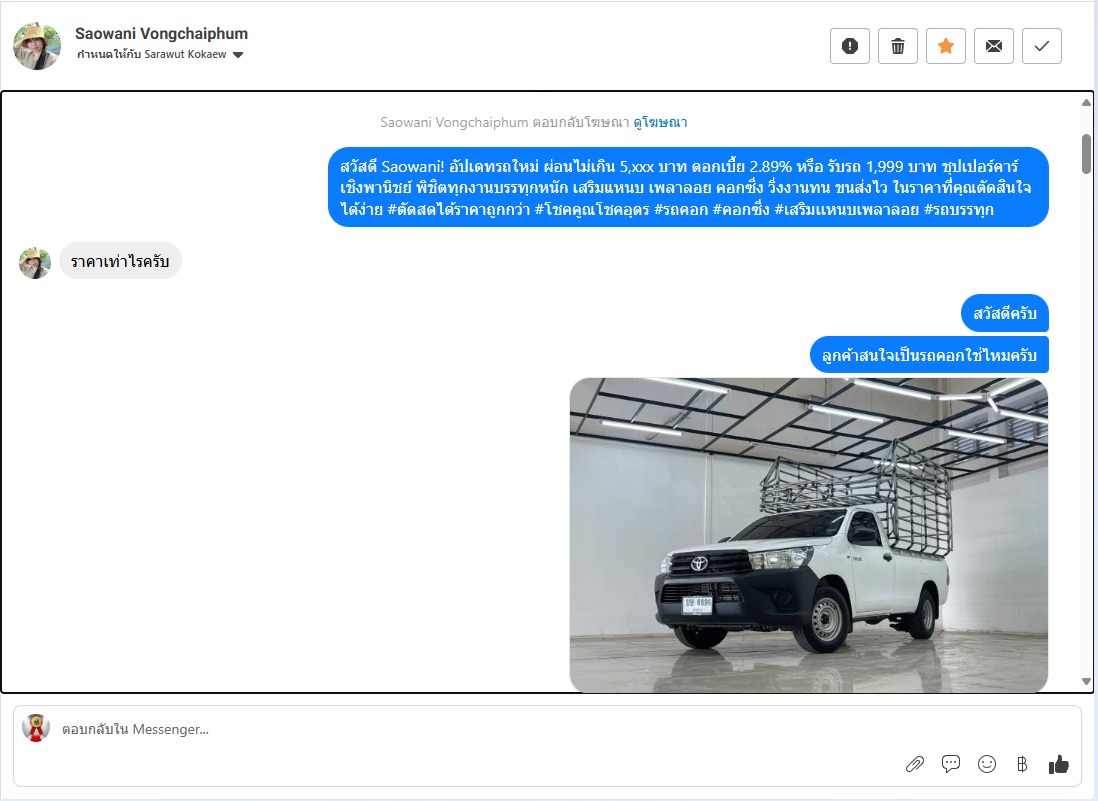
Task: Click the scroll up arrow of chat
Action: tap(1086, 102)
